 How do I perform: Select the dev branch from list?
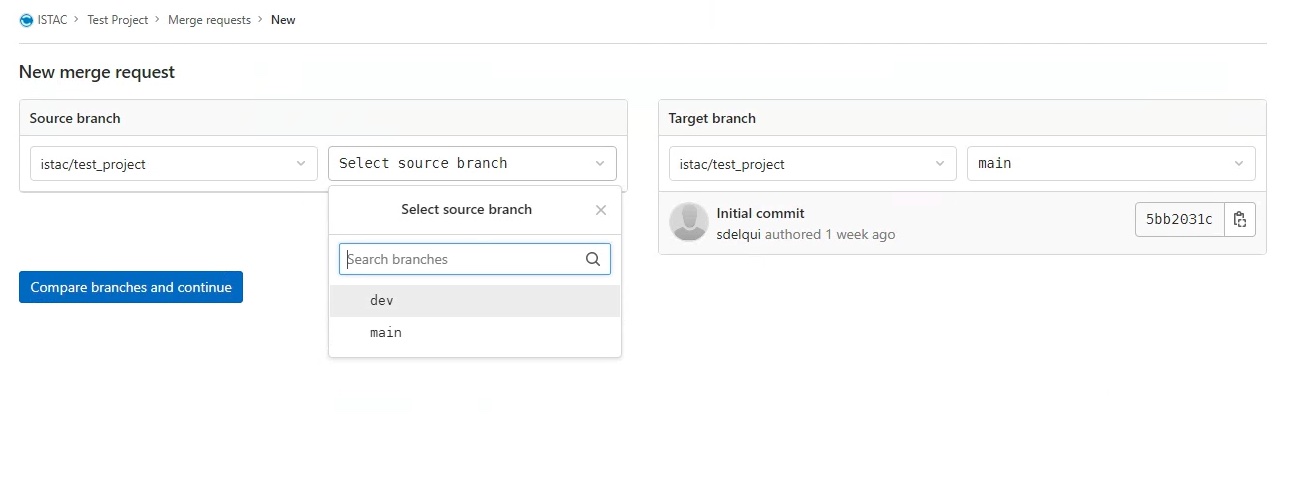pyautogui.click(x=475, y=301)
